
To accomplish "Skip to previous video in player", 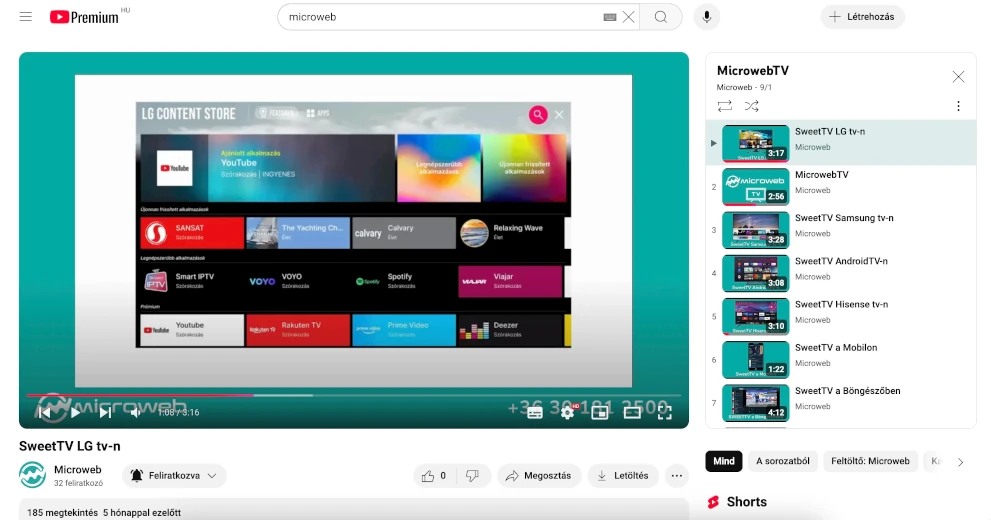I will (44, 413).
